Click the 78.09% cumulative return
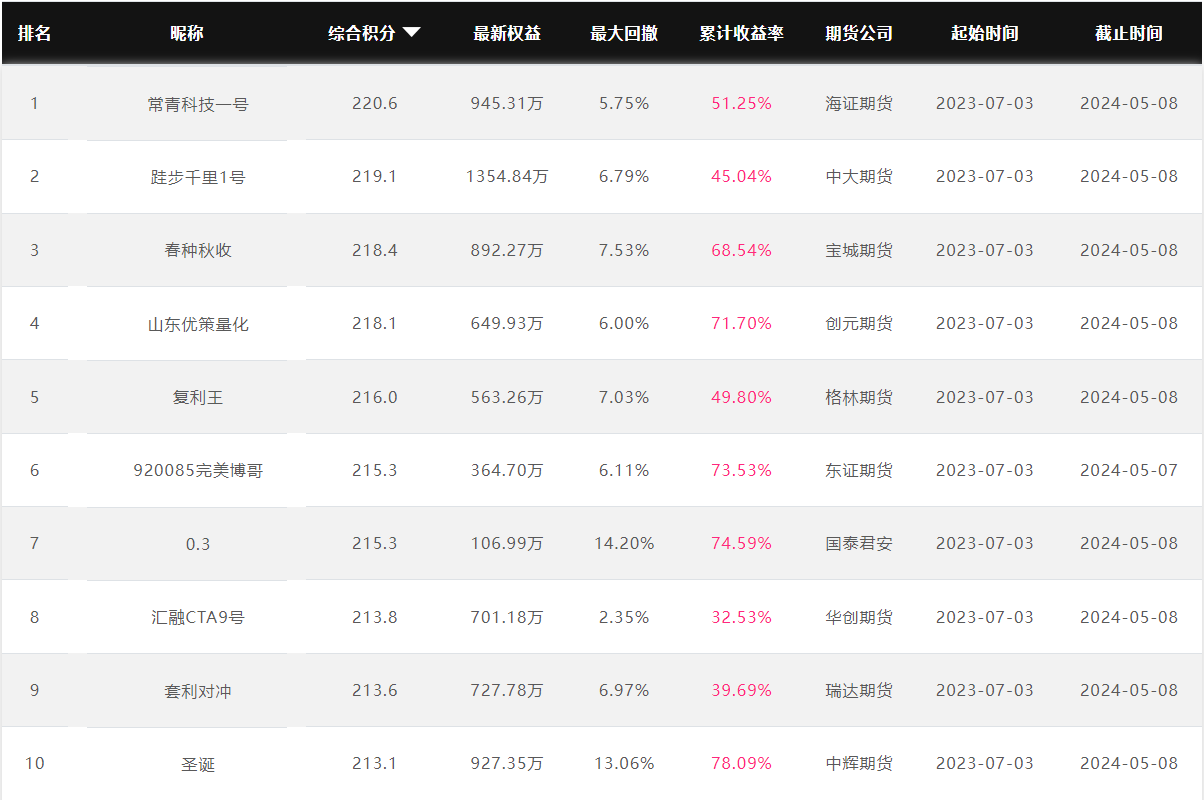The width and height of the screenshot is (1204, 800). point(742,763)
